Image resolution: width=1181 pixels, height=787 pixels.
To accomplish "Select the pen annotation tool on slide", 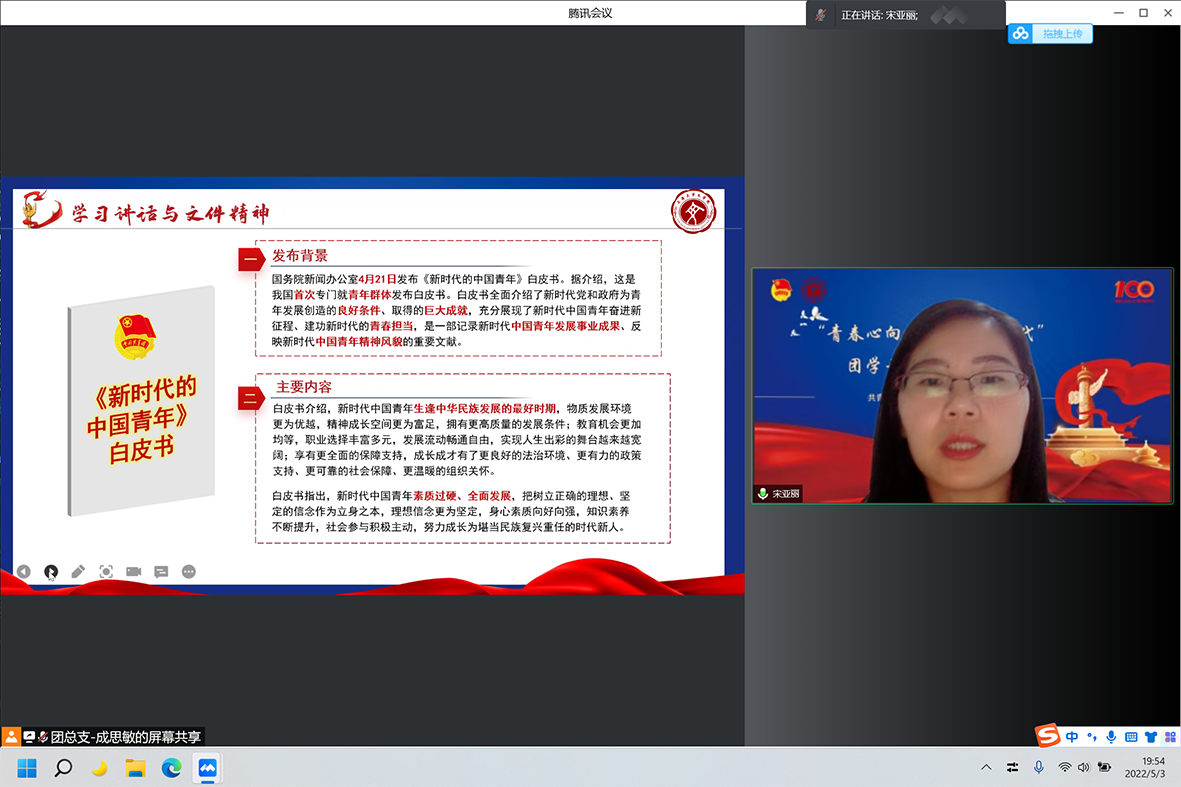I will click(78, 572).
